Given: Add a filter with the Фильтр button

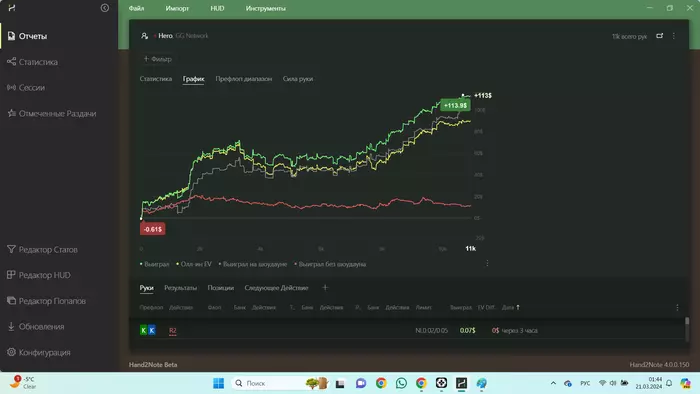Looking at the screenshot, I should (x=158, y=59).
